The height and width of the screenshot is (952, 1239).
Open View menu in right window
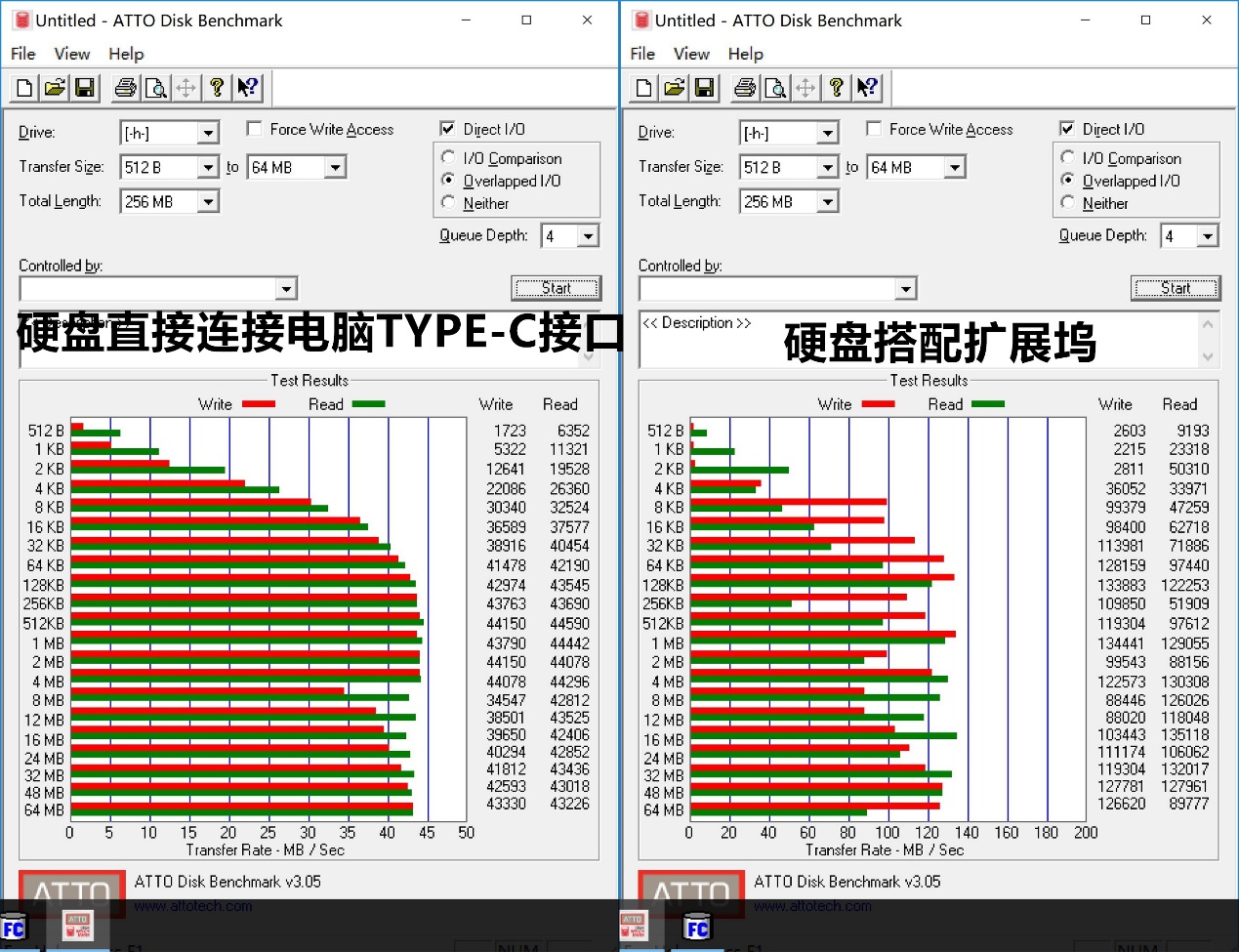(x=691, y=54)
